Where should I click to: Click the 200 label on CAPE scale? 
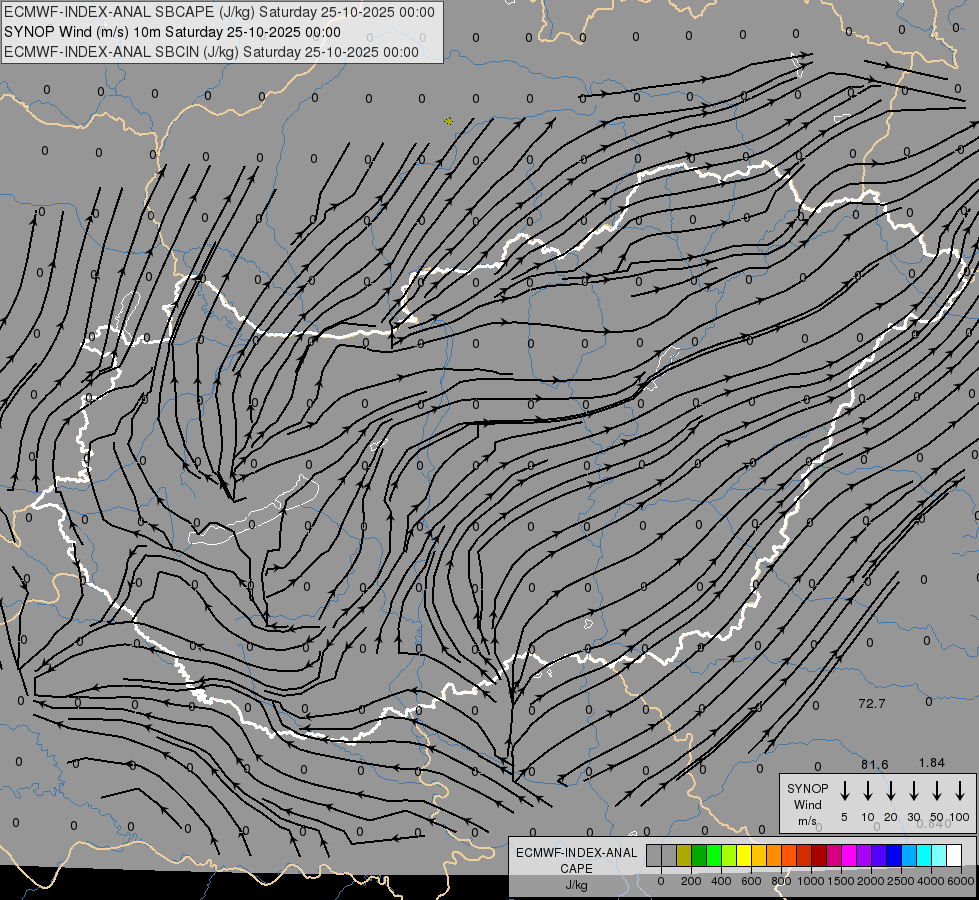(691, 881)
